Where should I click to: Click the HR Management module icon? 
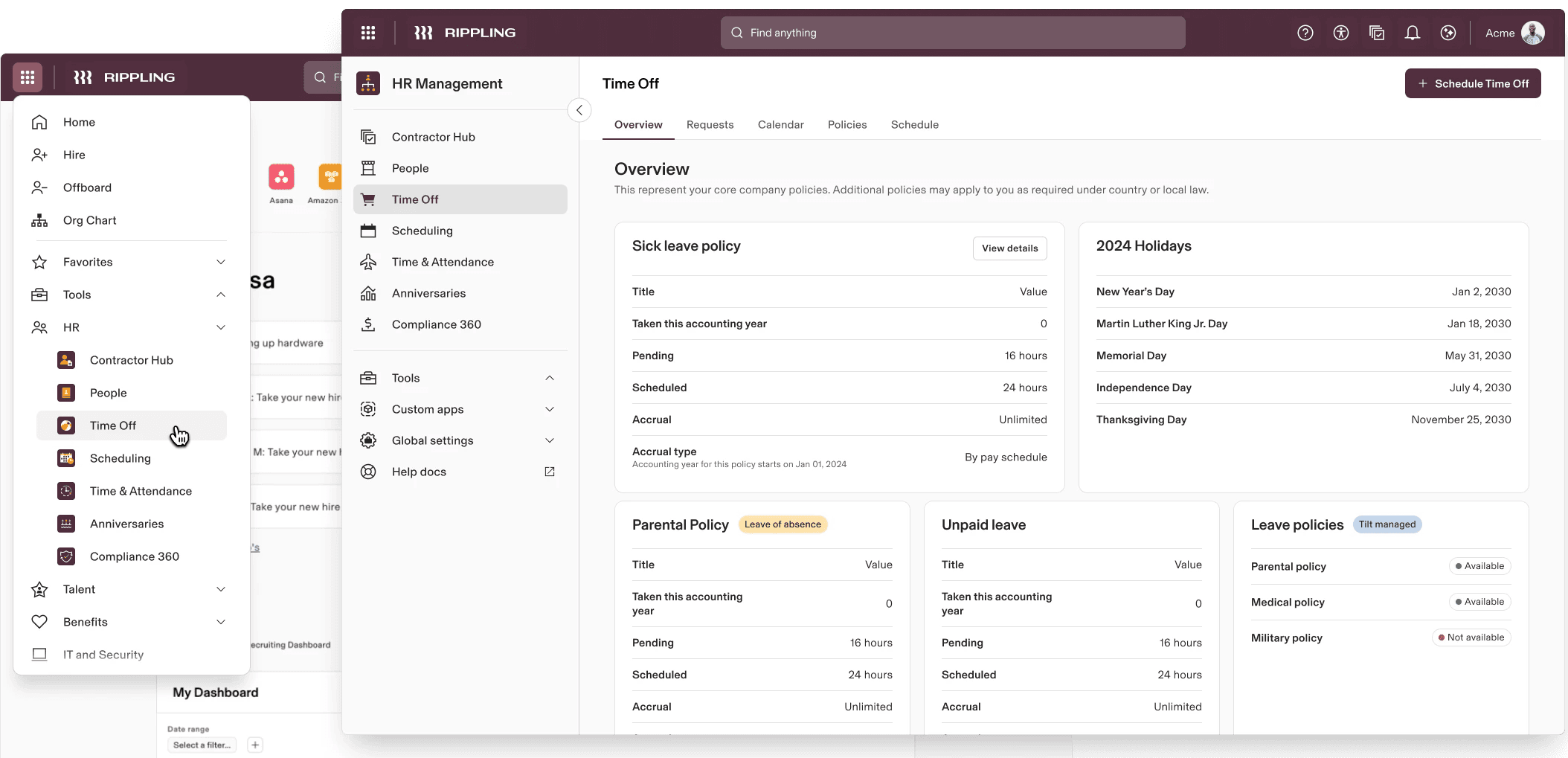click(x=368, y=83)
